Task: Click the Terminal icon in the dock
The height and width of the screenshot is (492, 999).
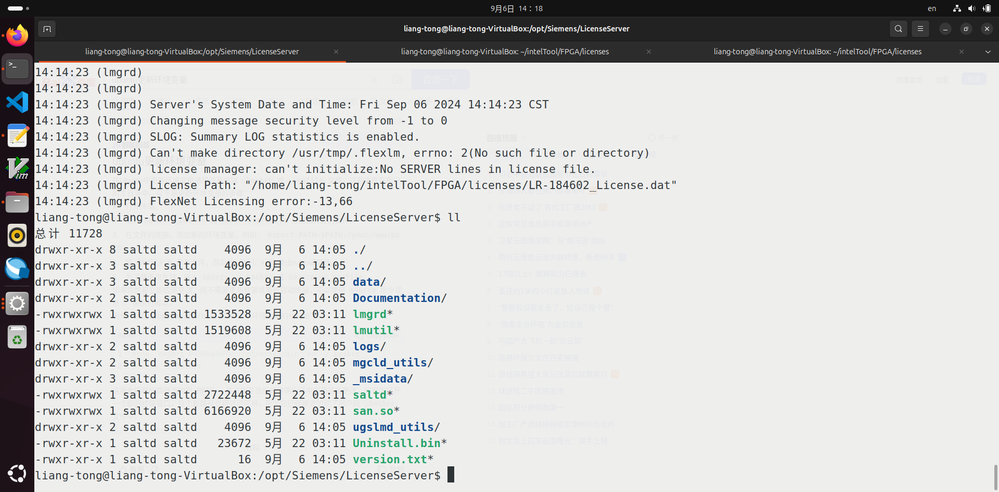Action: click(17, 68)
